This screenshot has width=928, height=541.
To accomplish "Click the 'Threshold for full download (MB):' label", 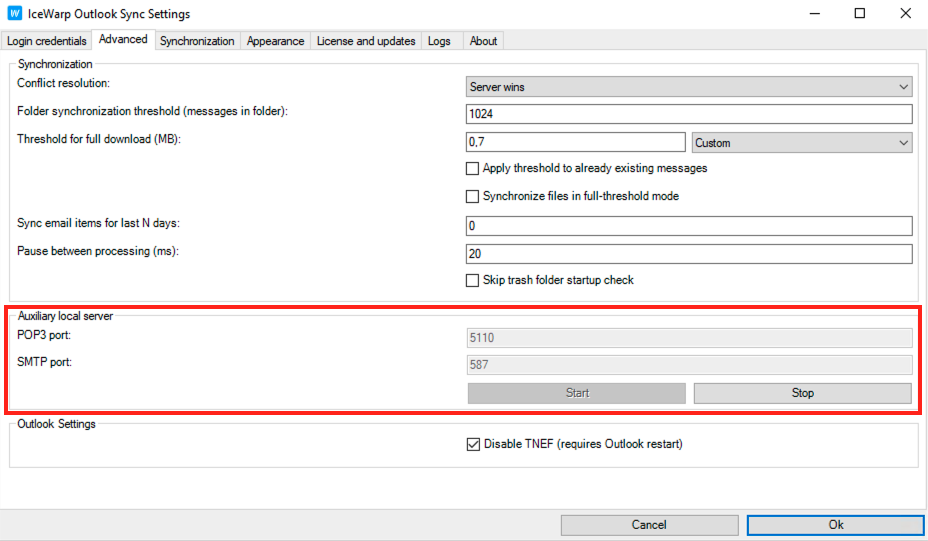I will (x=99, y=139).
